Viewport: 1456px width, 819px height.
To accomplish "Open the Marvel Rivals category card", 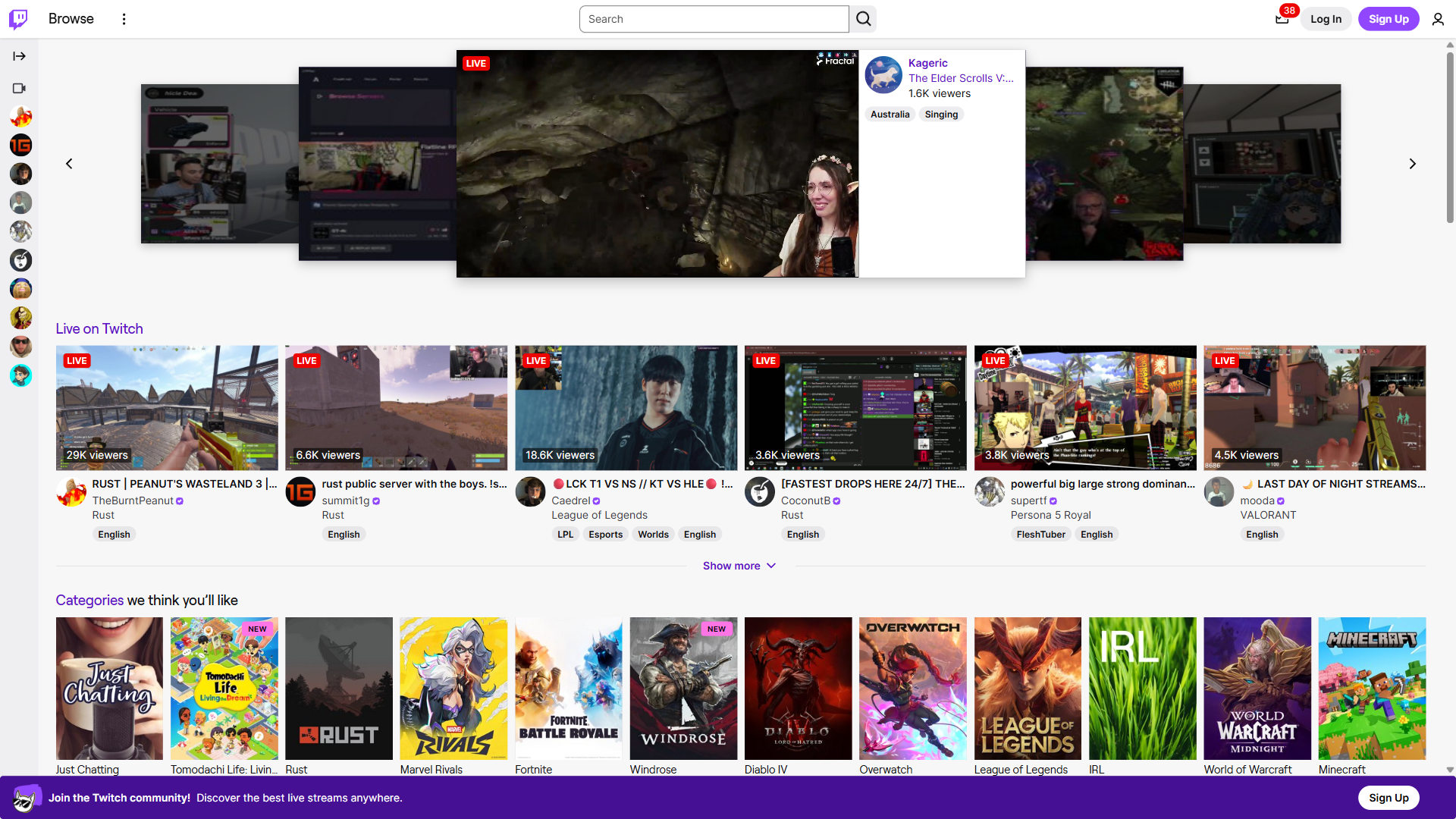I will [x=453, y=689].
